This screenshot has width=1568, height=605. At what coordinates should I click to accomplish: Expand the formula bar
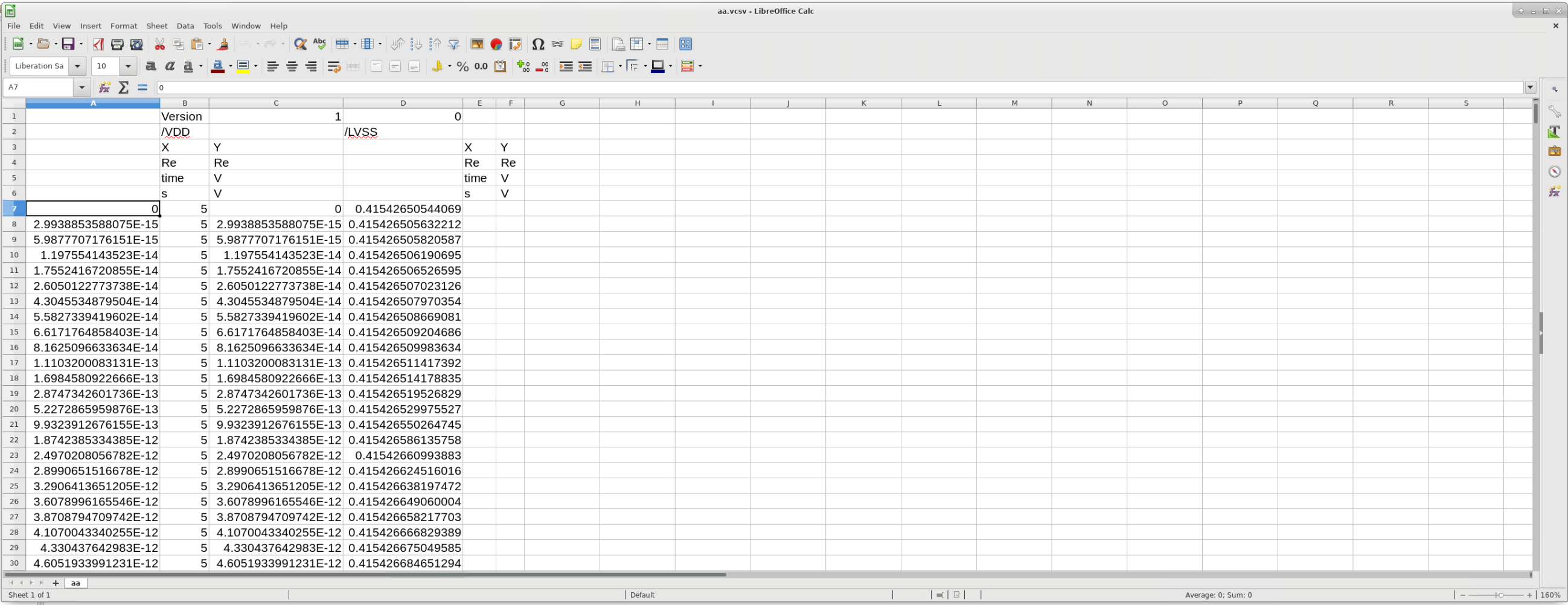[x=1531, y=87]
